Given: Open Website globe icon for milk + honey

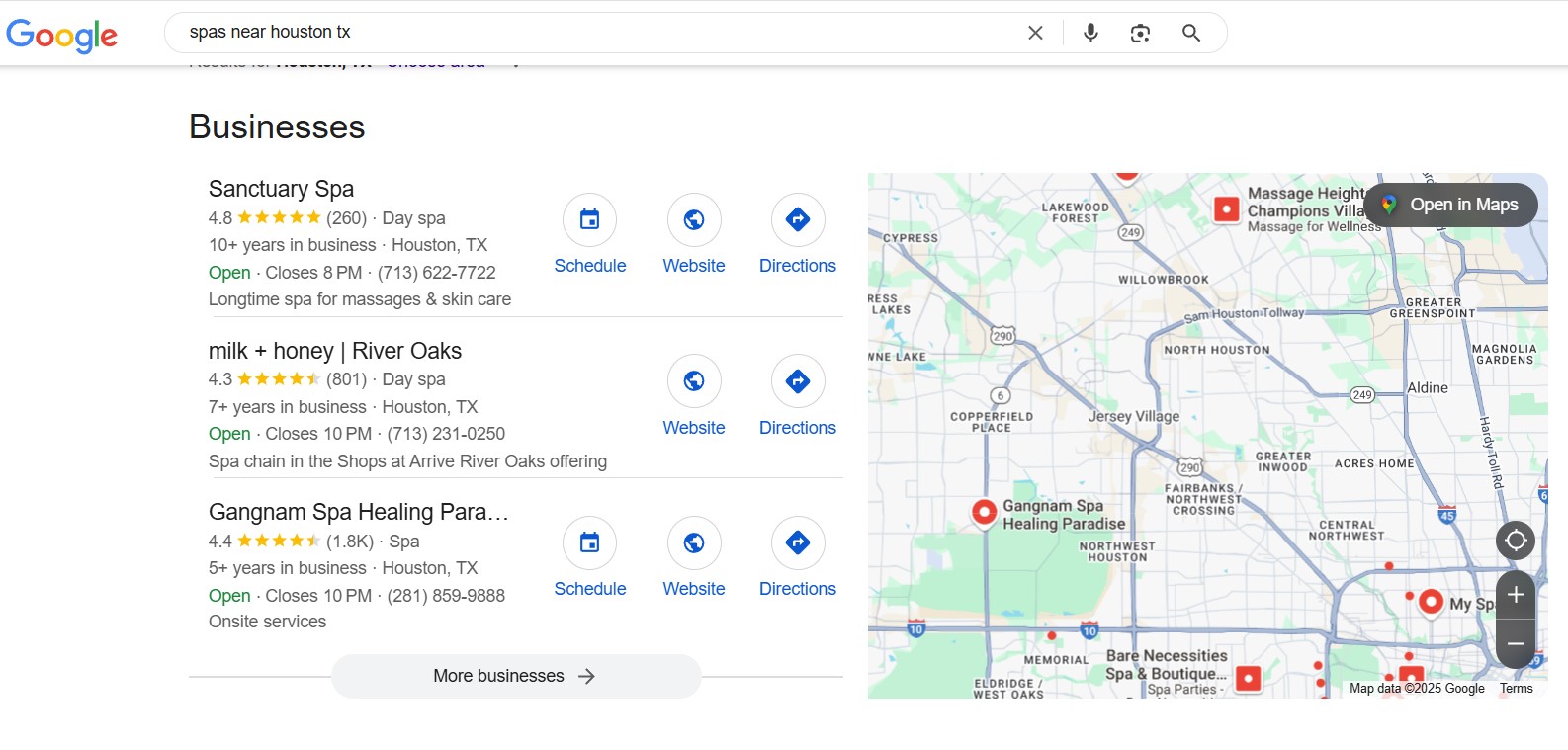Looking at the screenshot, I should coord(694,381).
